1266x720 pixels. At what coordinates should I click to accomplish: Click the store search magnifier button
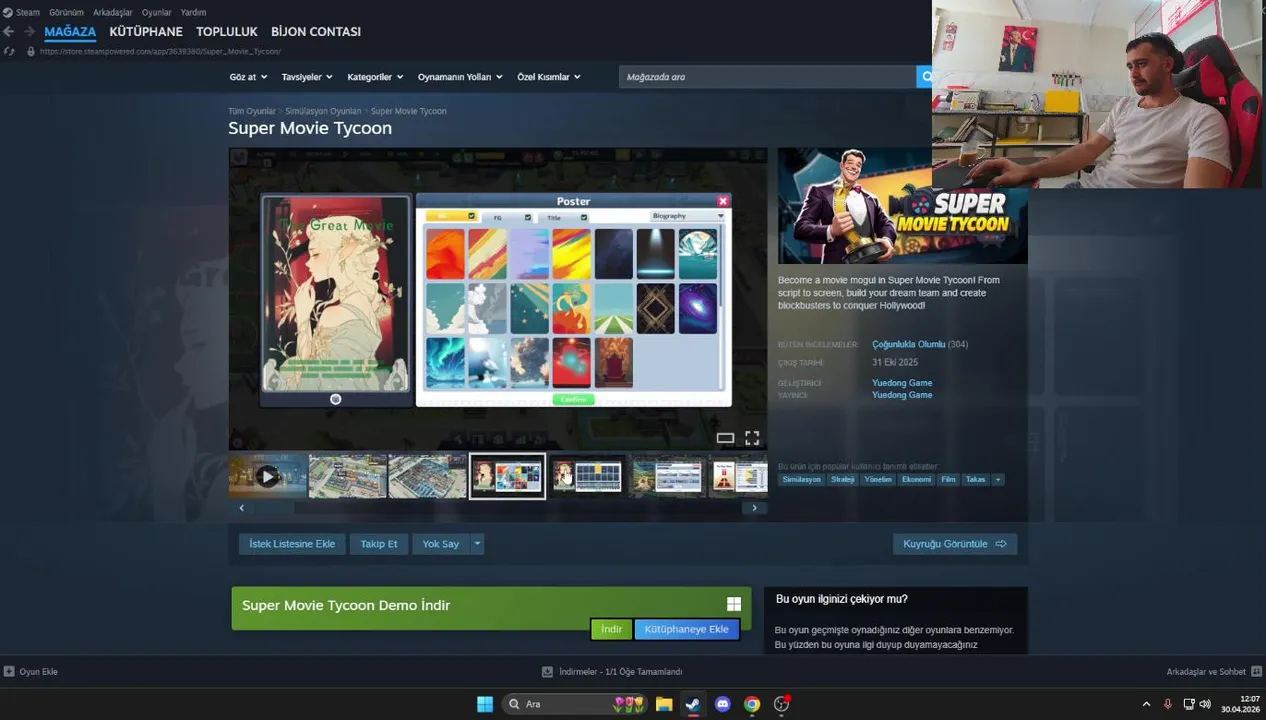click(x=925, y=77)
